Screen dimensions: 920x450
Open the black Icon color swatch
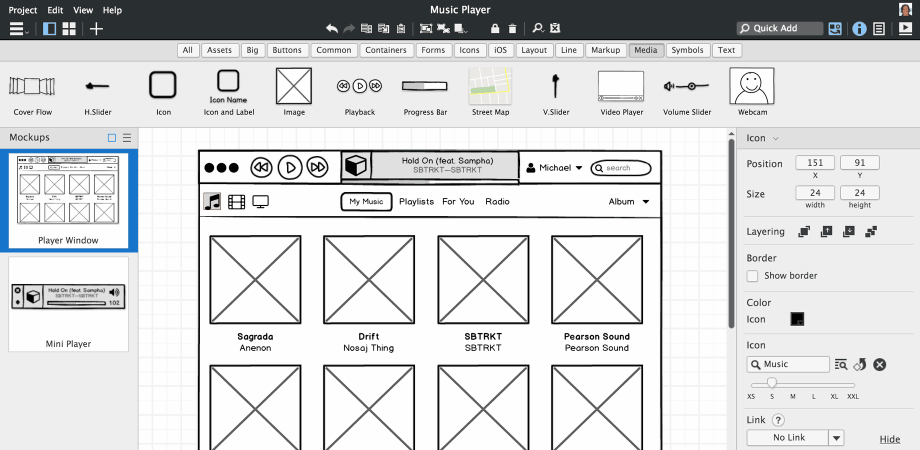tap(797, 319)
